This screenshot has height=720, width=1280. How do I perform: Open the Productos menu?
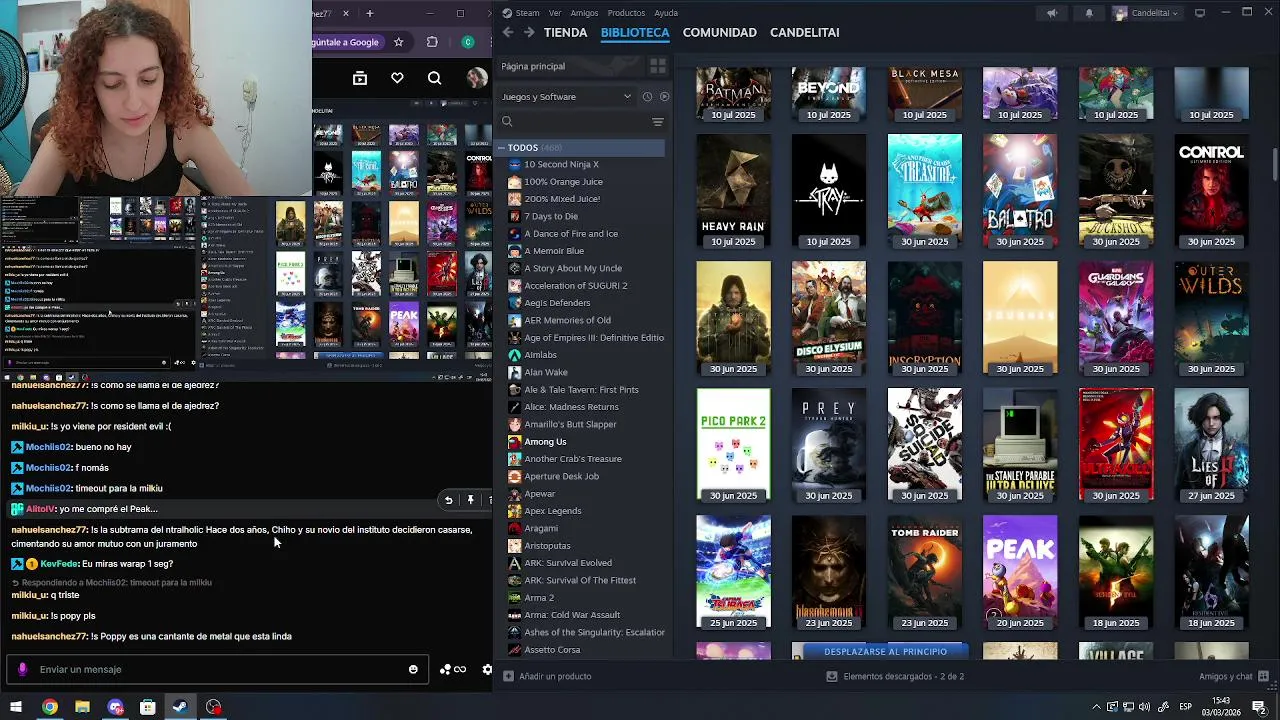point(626,13)
